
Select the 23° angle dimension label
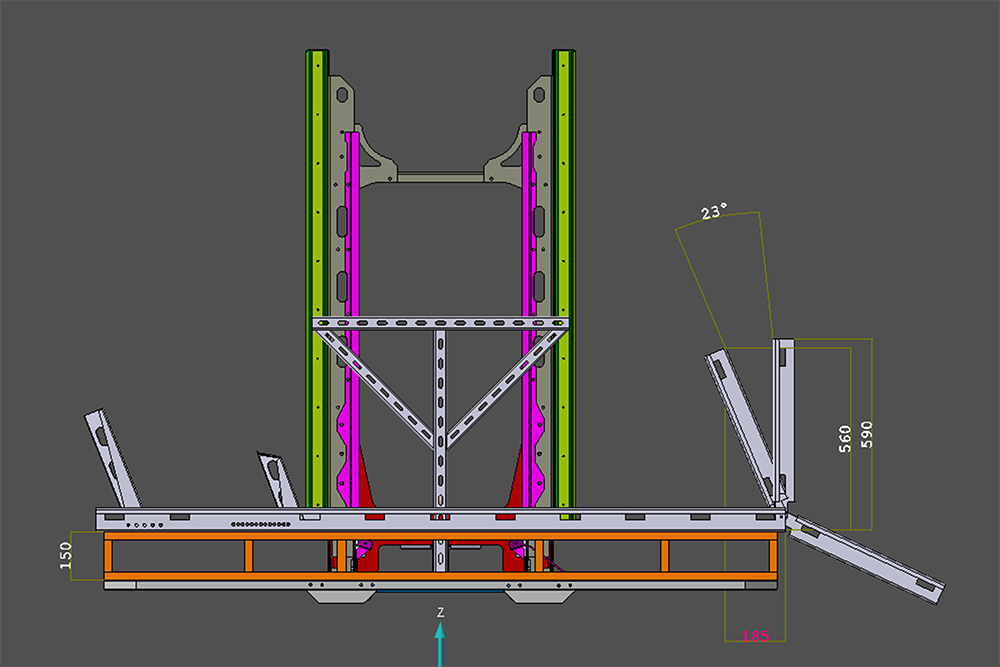(713, 212)
